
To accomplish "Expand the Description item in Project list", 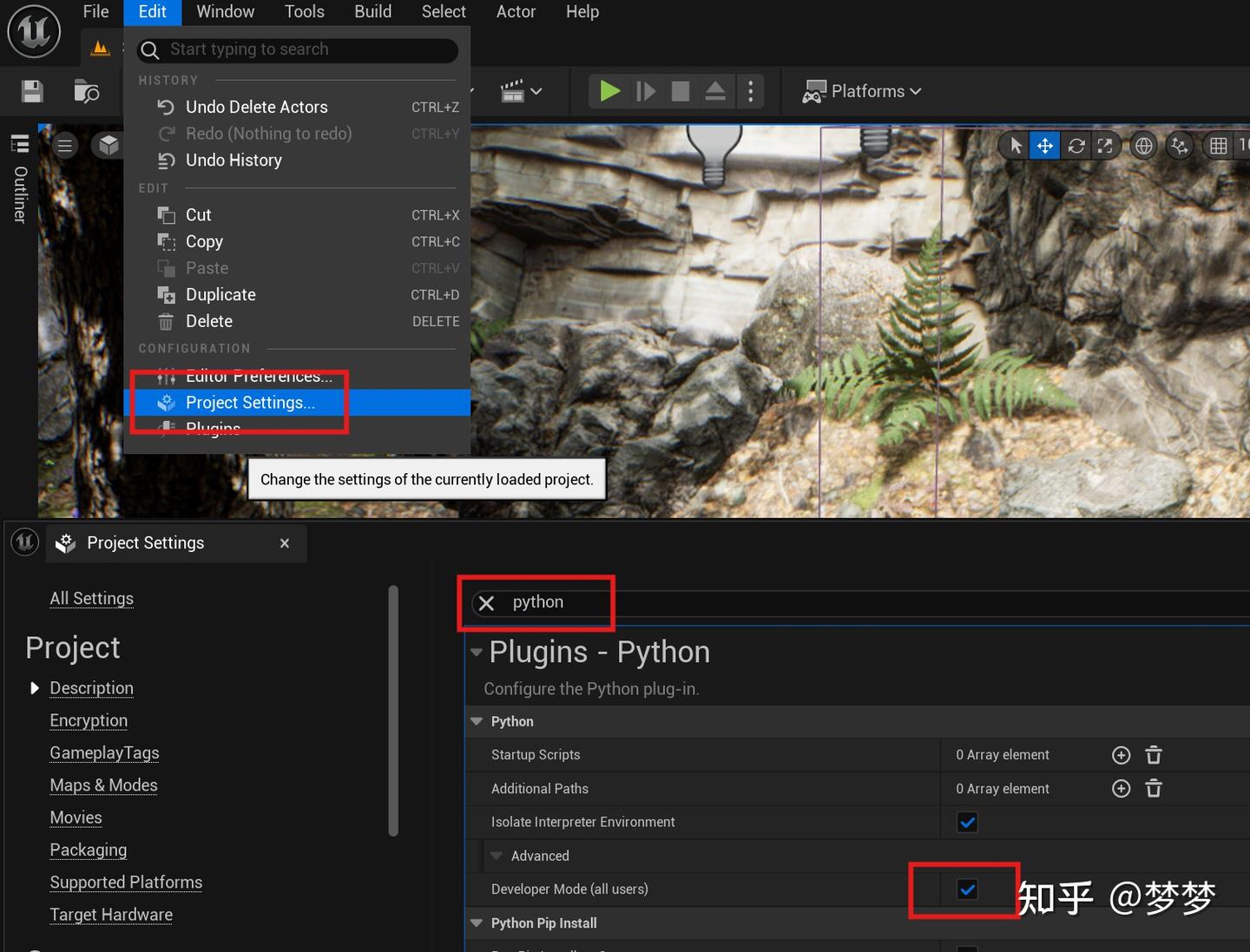I will tap(35, 688).
